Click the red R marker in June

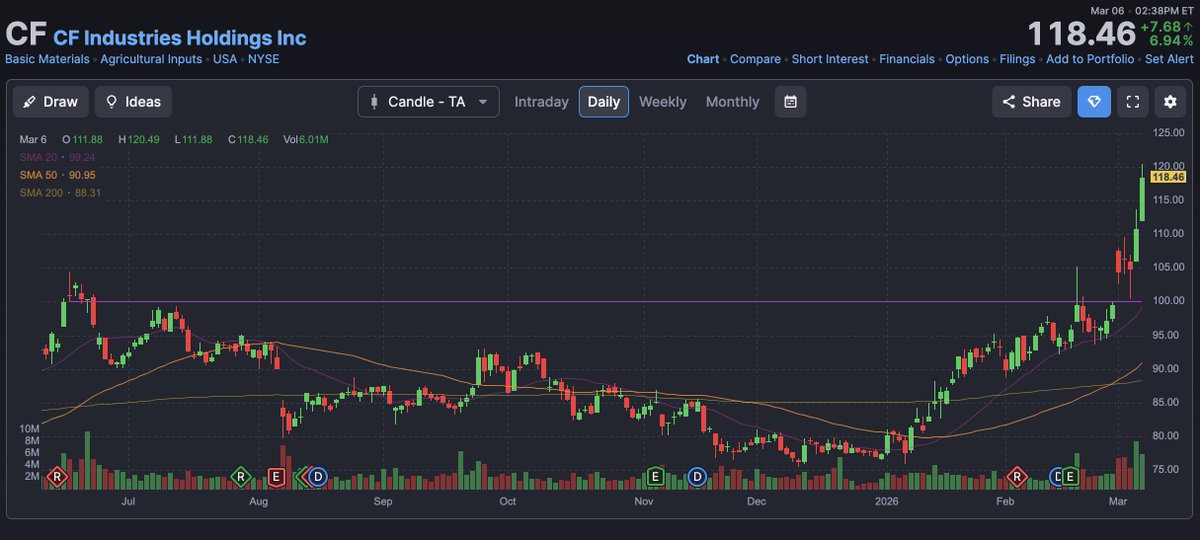[x=57, y=476]
